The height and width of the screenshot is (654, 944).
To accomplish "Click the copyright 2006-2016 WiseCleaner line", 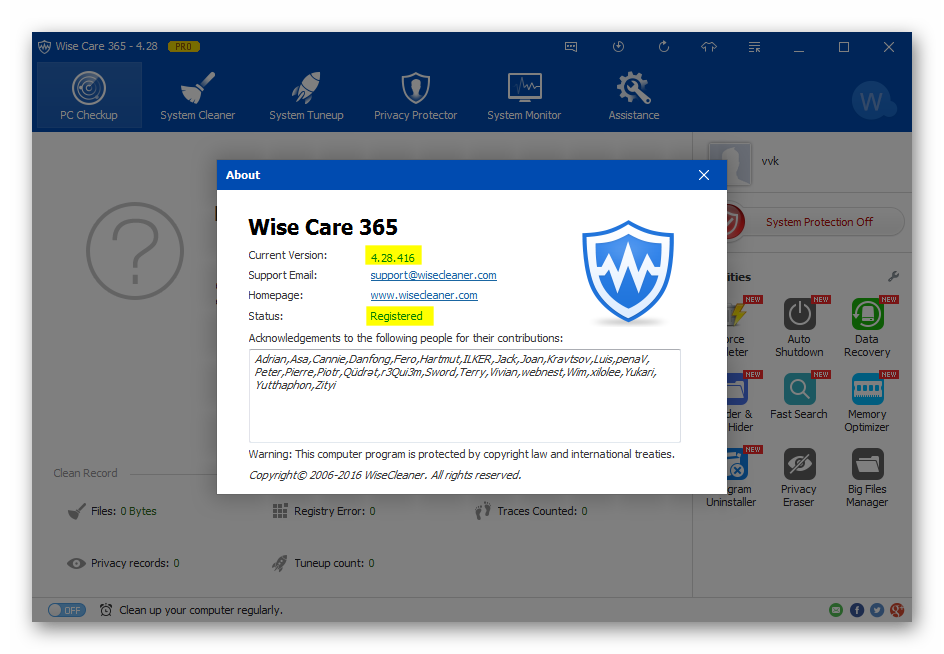I will 385,475.
